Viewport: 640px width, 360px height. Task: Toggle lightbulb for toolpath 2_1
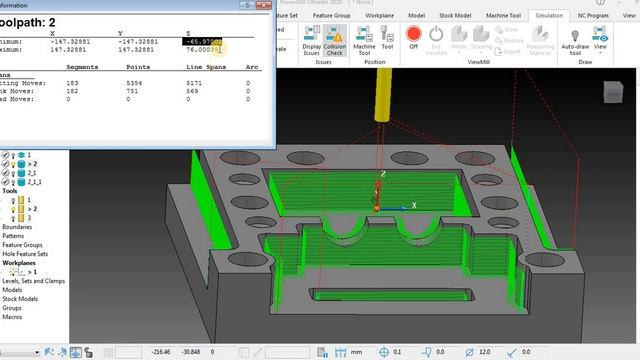(13, 173)
